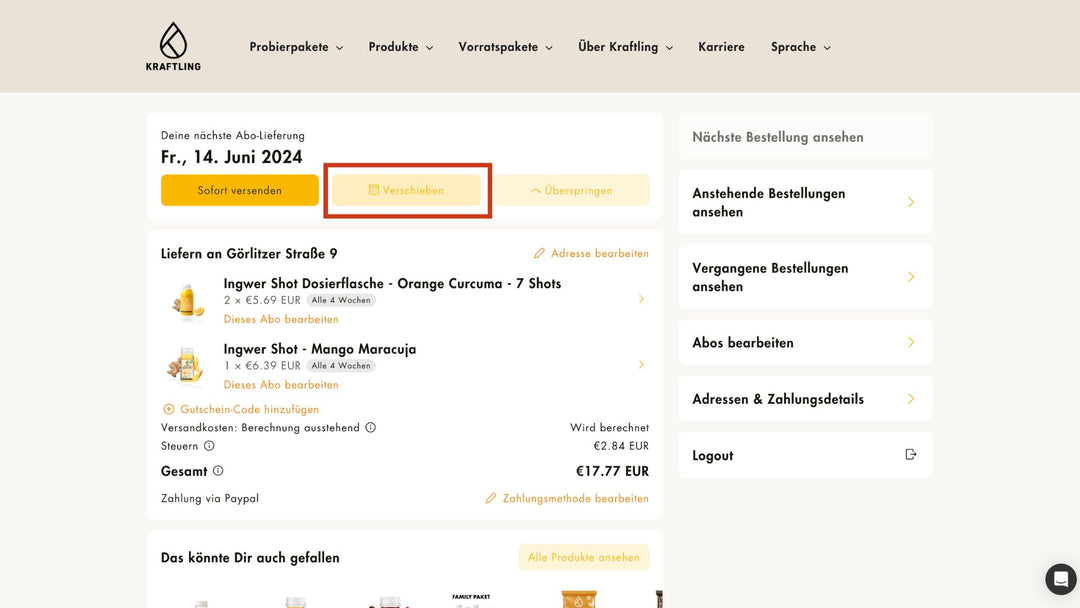Skip delivery with Überspringen button
The image size is (1080, 608).
click(572, 190)
